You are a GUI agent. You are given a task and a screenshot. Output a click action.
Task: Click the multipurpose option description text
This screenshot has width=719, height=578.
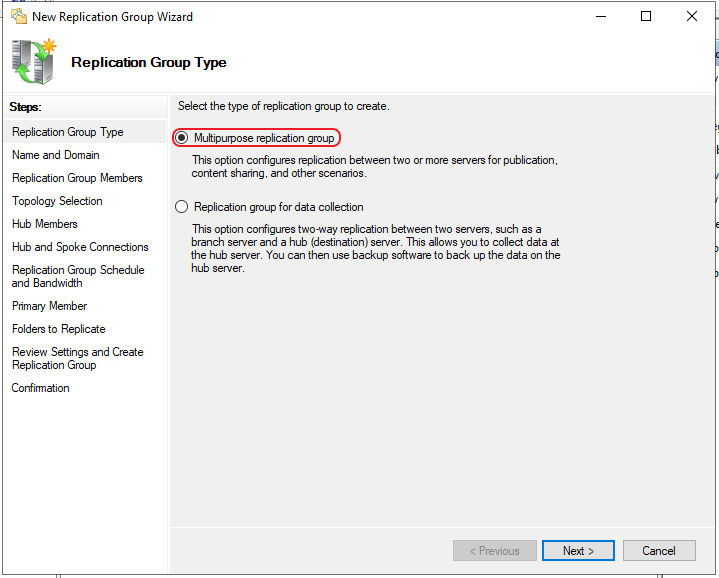[x=374, y=166]
